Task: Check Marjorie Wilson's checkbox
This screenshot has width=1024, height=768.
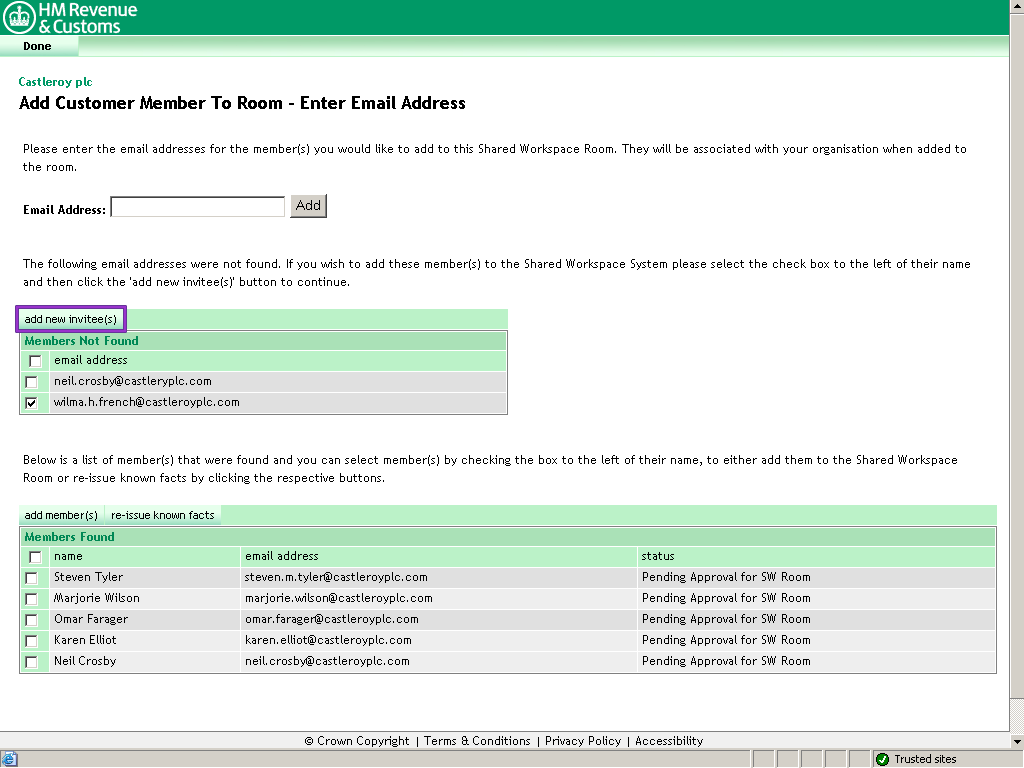Action: tap(31, 598)
